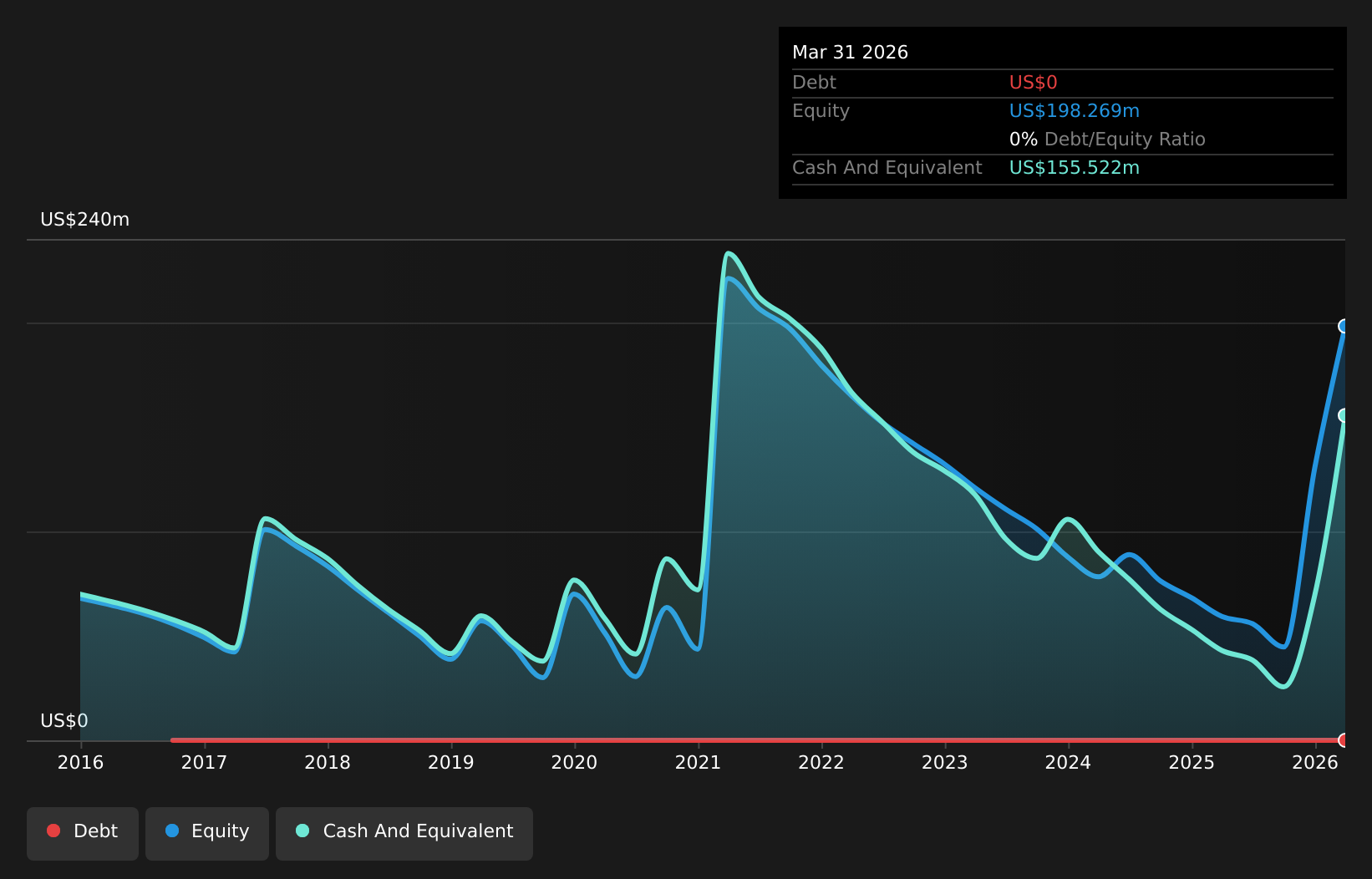Viewport: 1372px width, 879px height.
Task: Click the 2023 x-axis label
Action: (945, 763)
